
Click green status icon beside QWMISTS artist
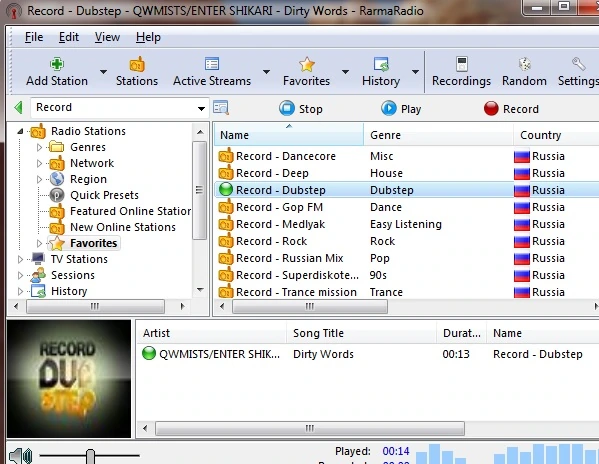(149, 353)
